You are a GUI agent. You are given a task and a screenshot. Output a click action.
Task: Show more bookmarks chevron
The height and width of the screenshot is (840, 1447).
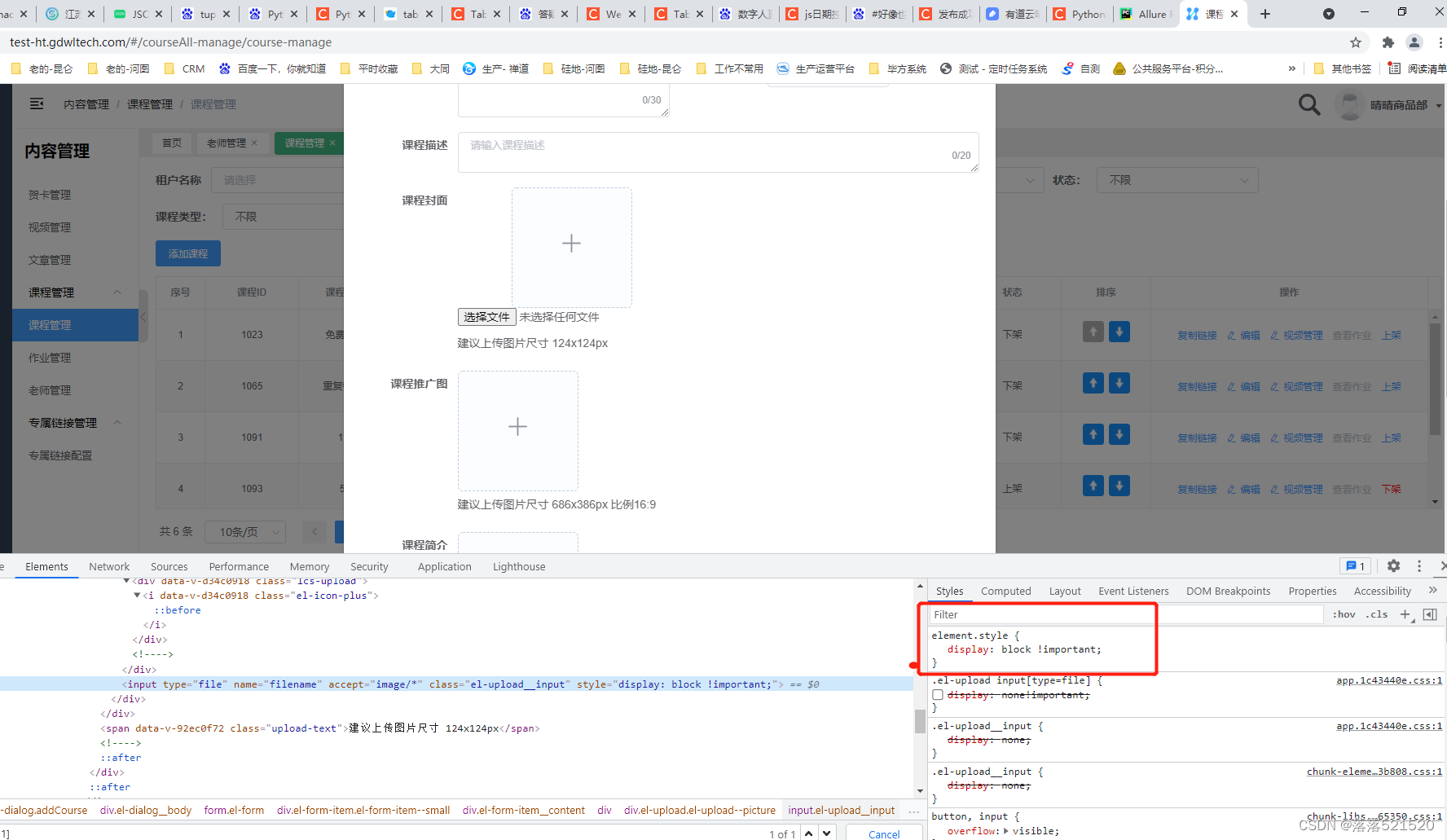click(1292, 68)
